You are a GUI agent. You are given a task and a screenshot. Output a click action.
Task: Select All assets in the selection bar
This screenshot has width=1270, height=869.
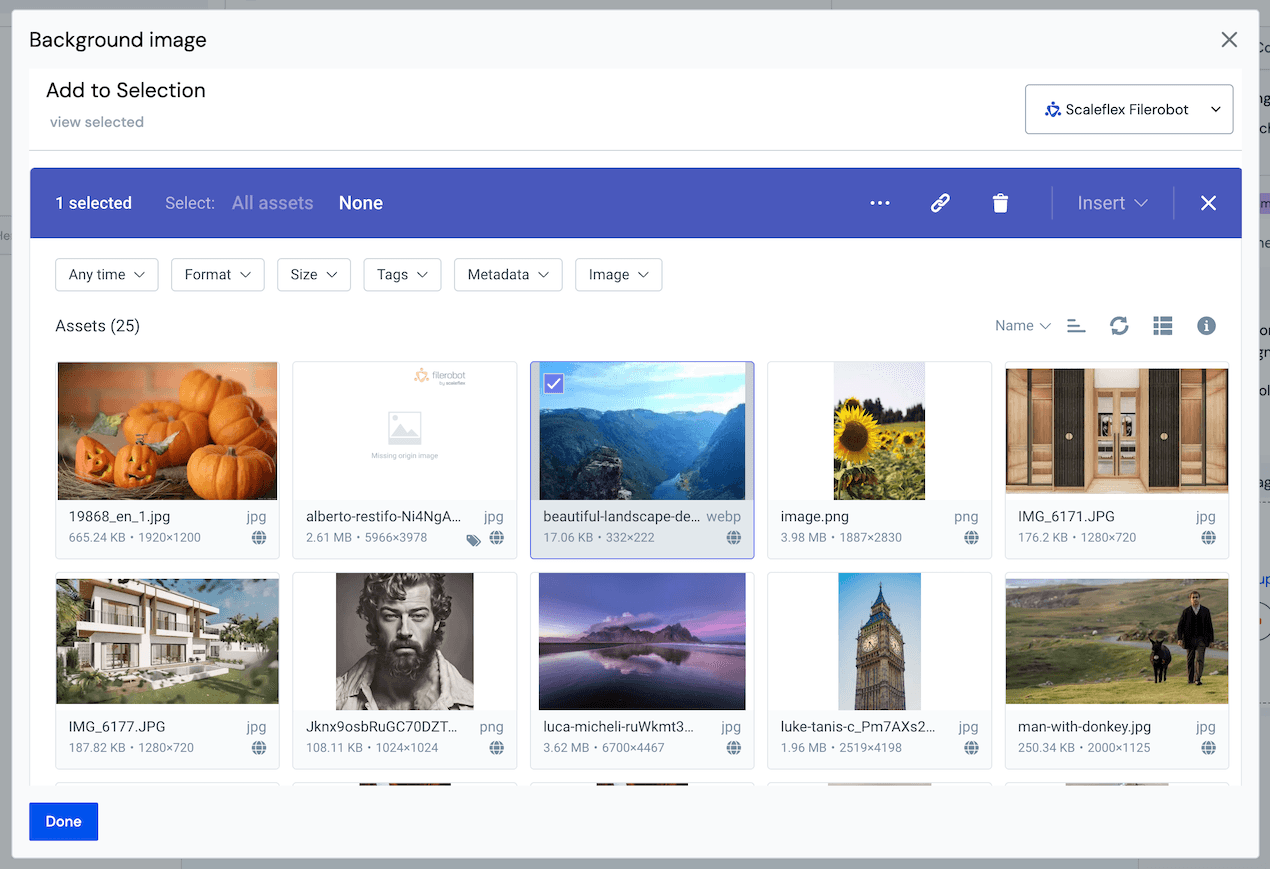tap(272, 203)
